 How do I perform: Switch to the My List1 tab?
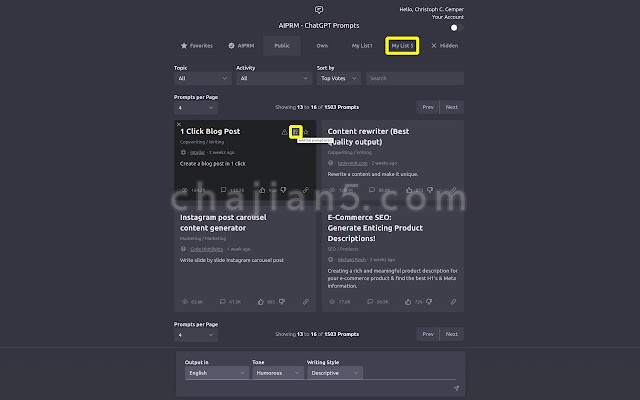pos(362,46)
